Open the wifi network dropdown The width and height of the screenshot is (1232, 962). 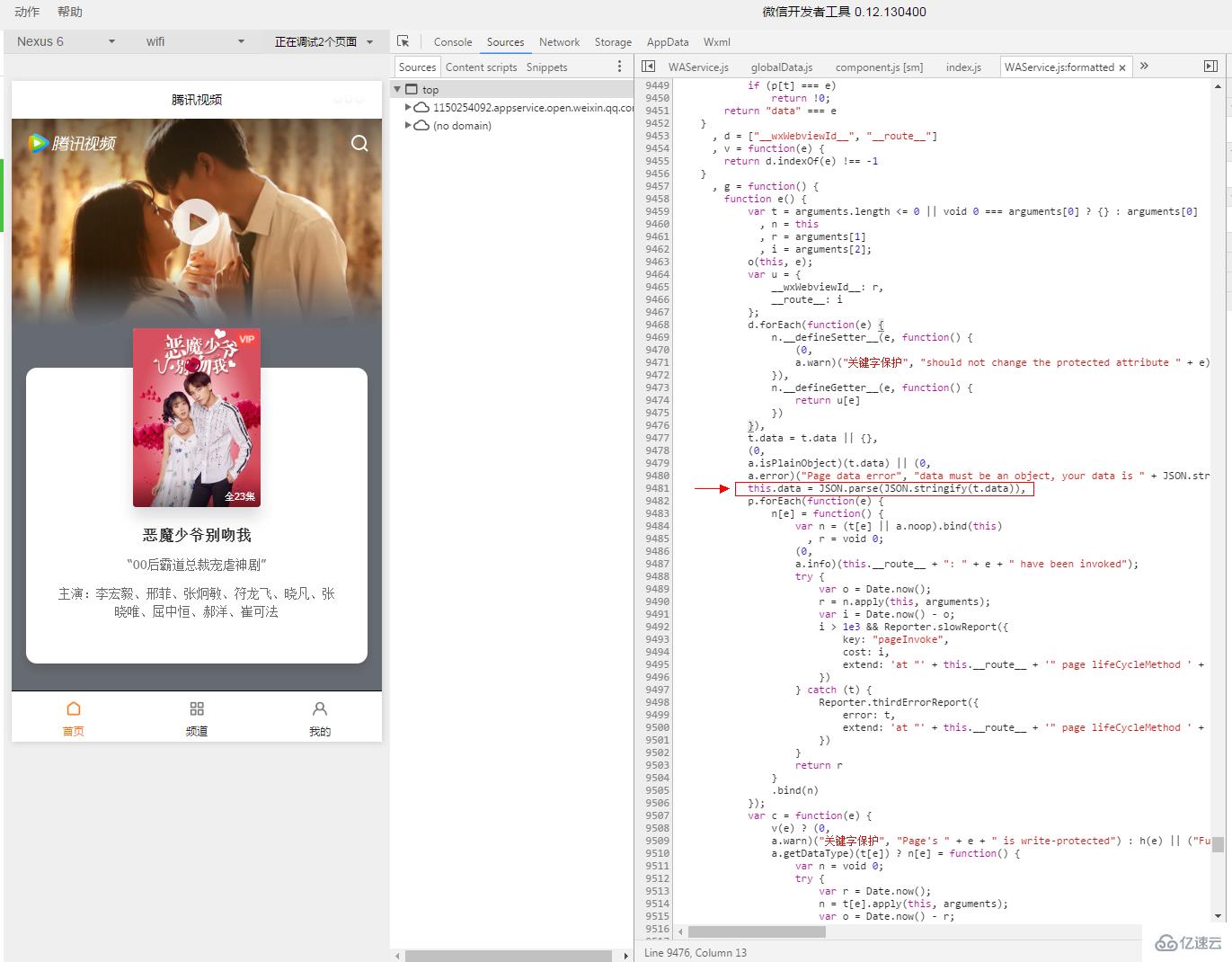click(x=196, y=41)
